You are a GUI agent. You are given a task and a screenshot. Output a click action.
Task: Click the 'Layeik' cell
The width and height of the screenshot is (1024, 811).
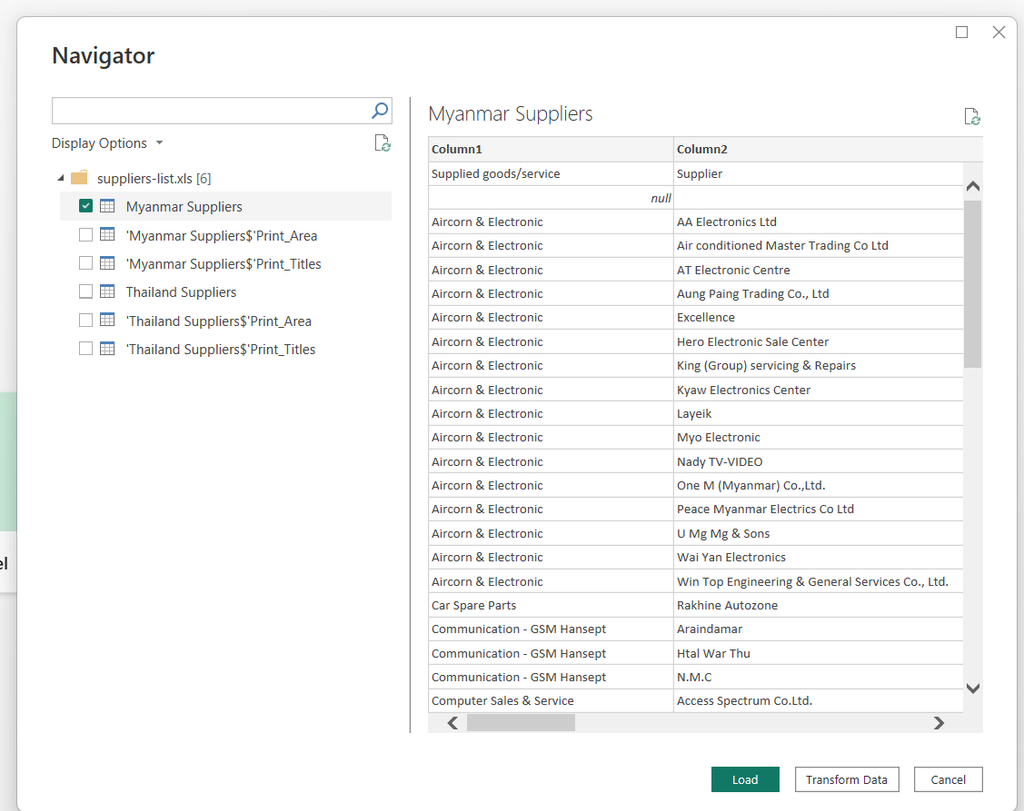818,413
